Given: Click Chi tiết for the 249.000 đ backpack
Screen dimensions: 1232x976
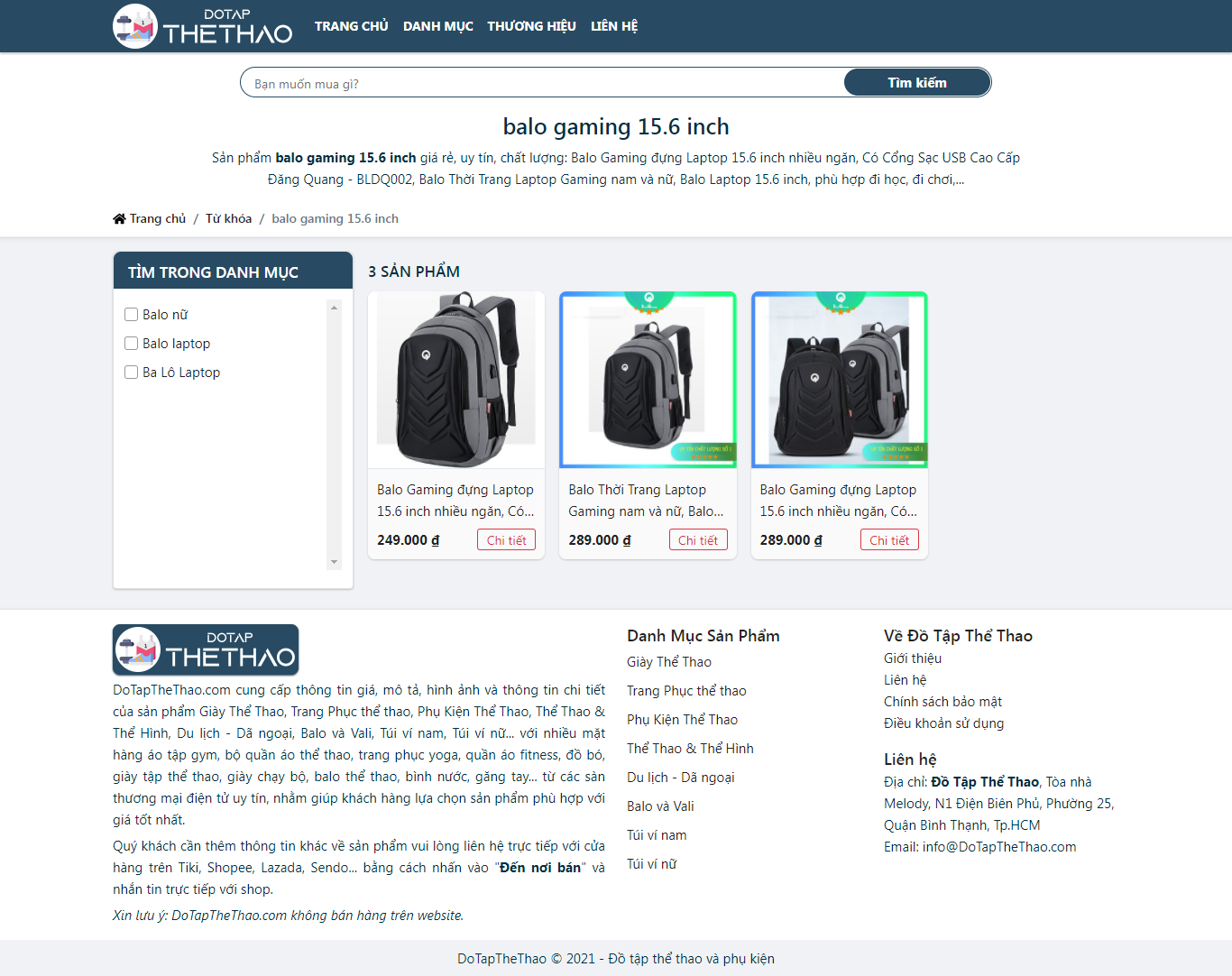Looking at the screenshot, I should 506,540.
